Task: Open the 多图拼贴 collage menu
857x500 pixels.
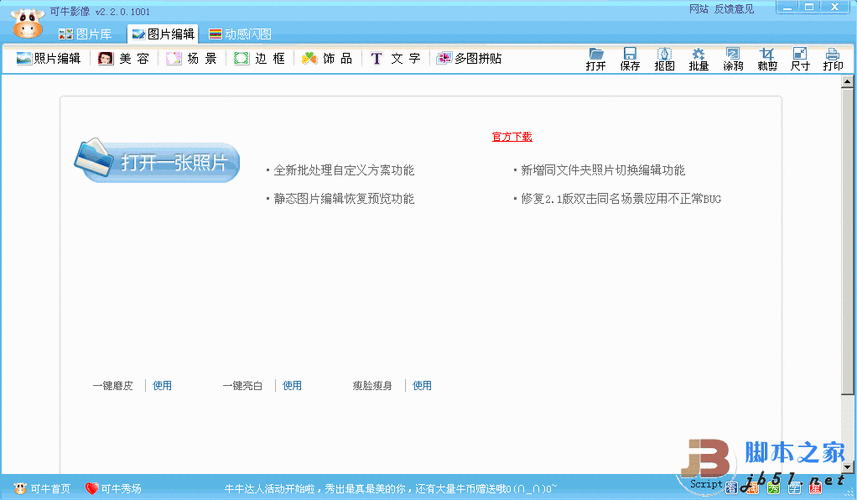Action: coord(468,58)
